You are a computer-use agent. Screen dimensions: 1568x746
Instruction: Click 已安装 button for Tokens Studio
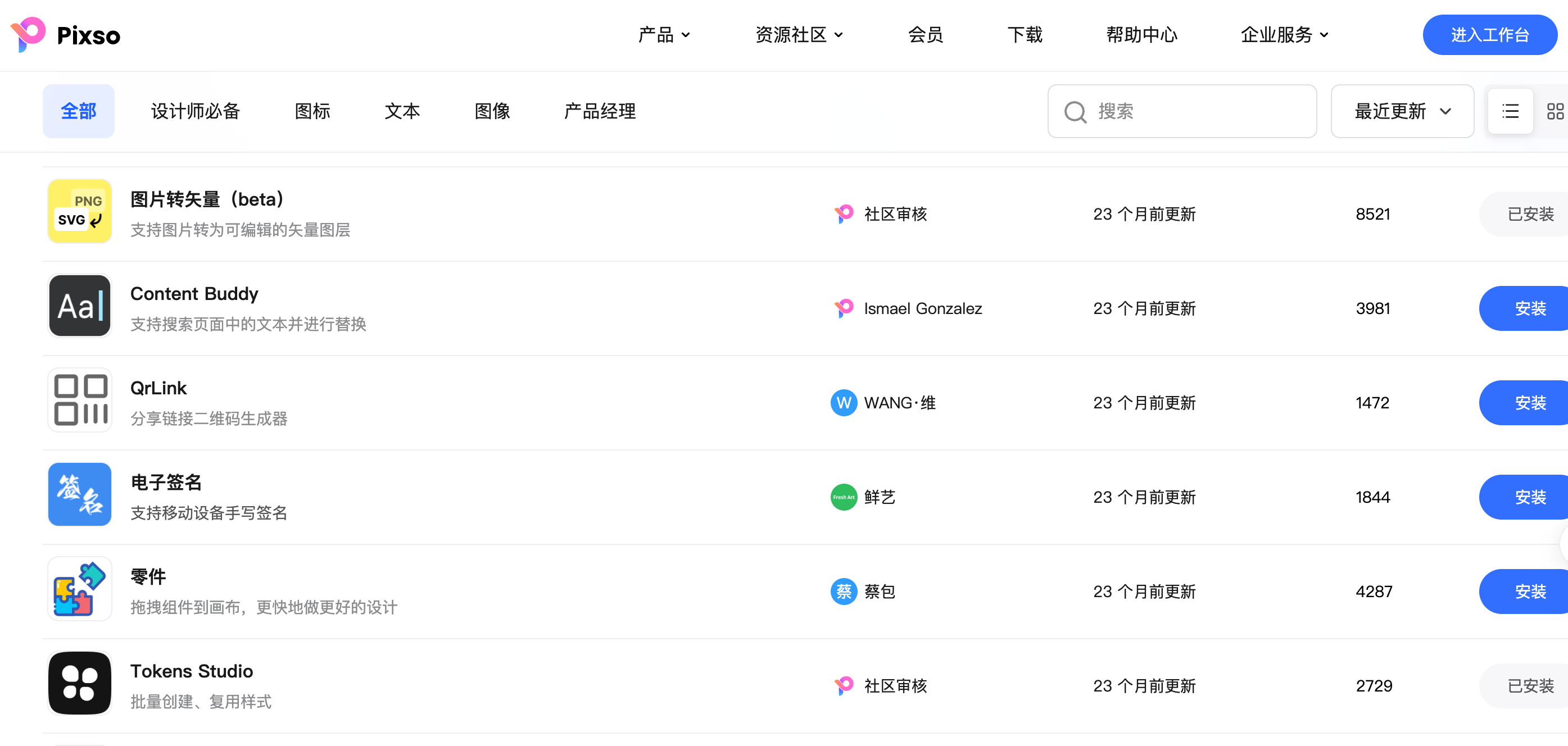[x=1524, y=686]
